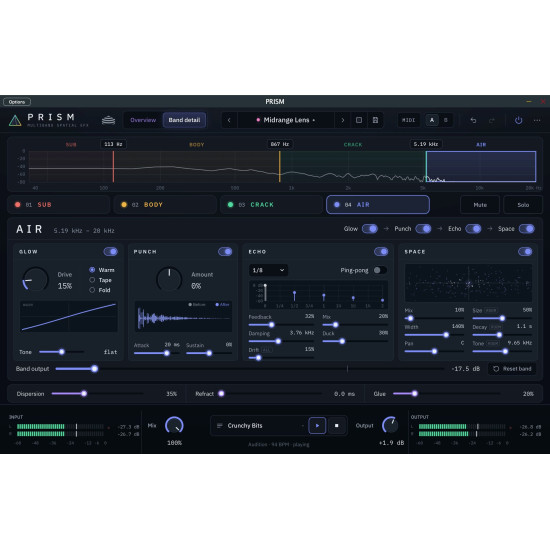Save the preset with the floppy disk icon
Image resolution: width=550 pixels, height=550 pixels.
375,120
